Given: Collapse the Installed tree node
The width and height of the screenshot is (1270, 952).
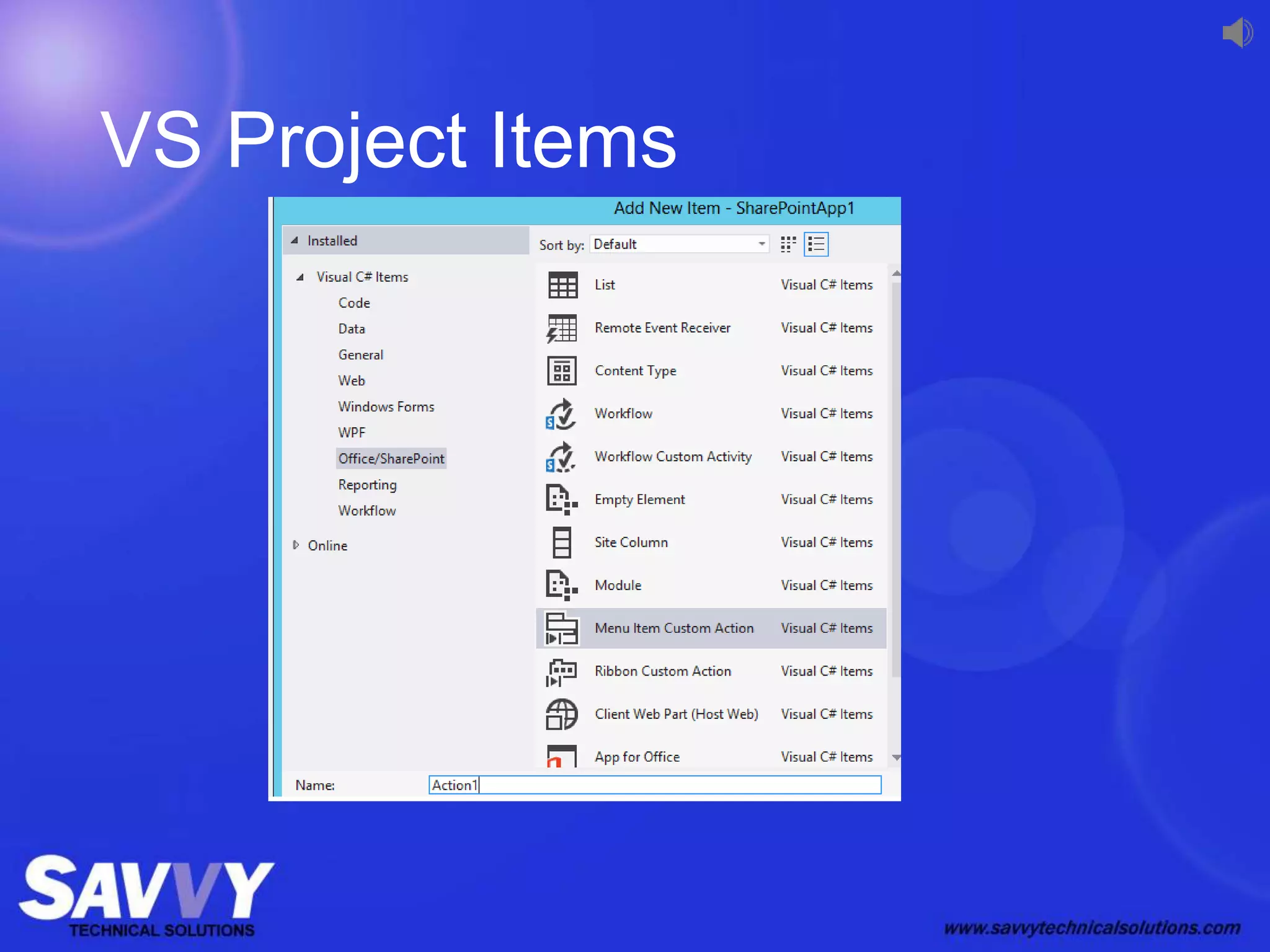Looking at the screenshot, I should point(295,240).
